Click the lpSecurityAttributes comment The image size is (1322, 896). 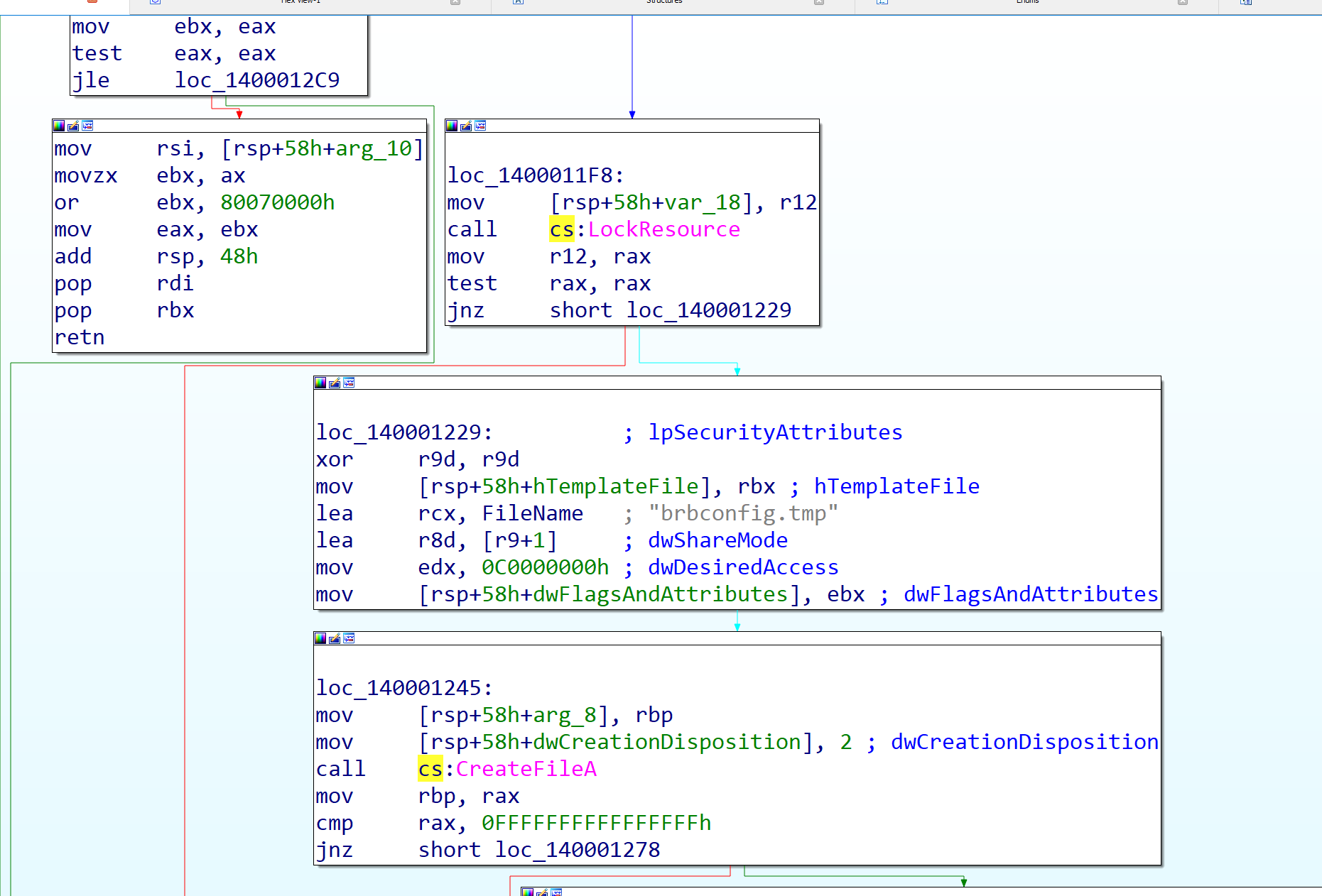[x=775, y=432]
